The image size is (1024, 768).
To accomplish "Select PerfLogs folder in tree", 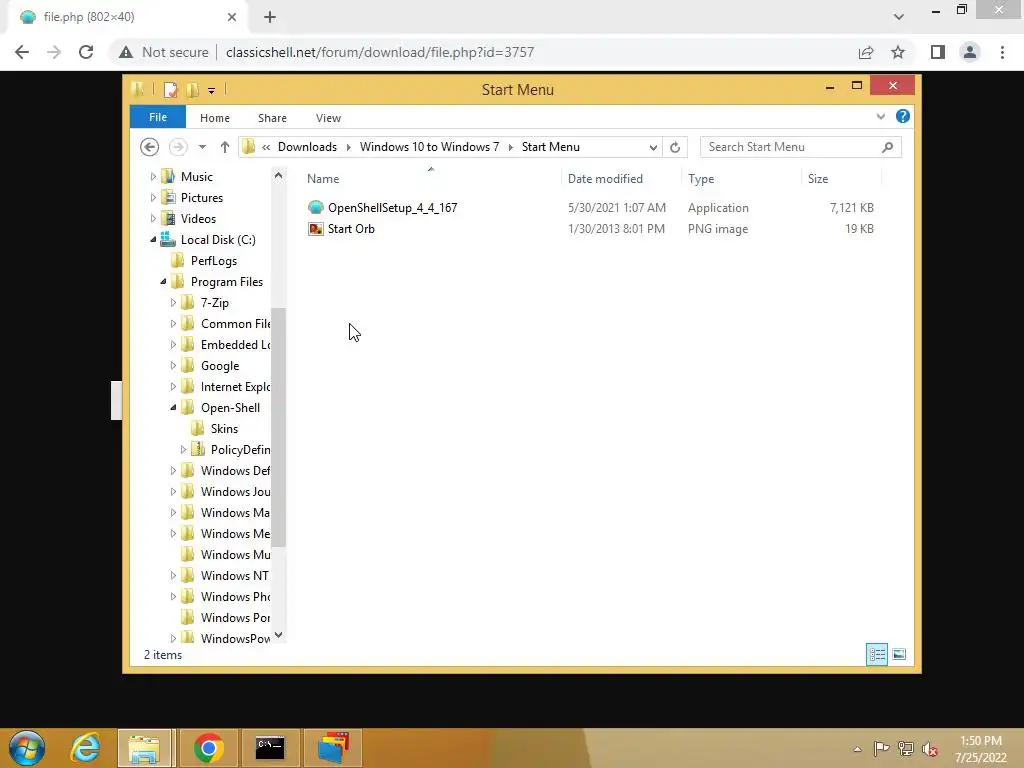I will coord(214,261).
